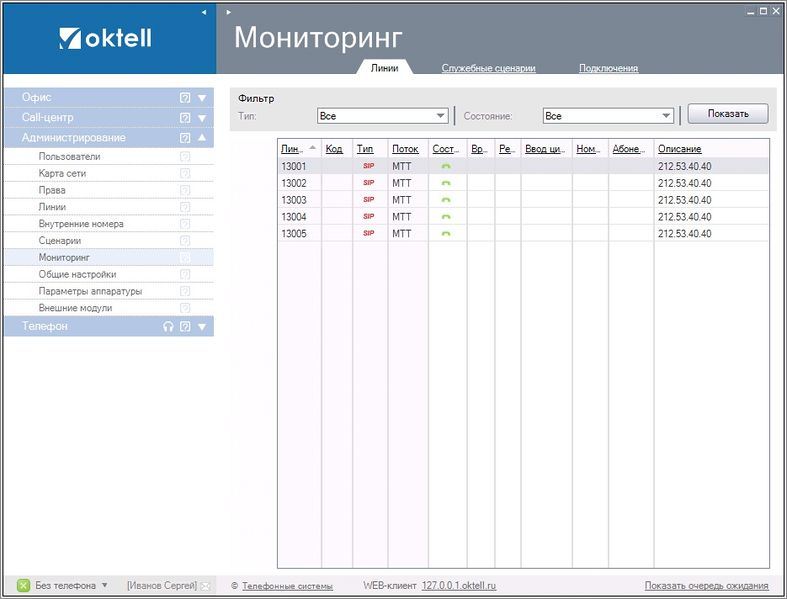Click green phone state icon for line 13002

(446, 183)
